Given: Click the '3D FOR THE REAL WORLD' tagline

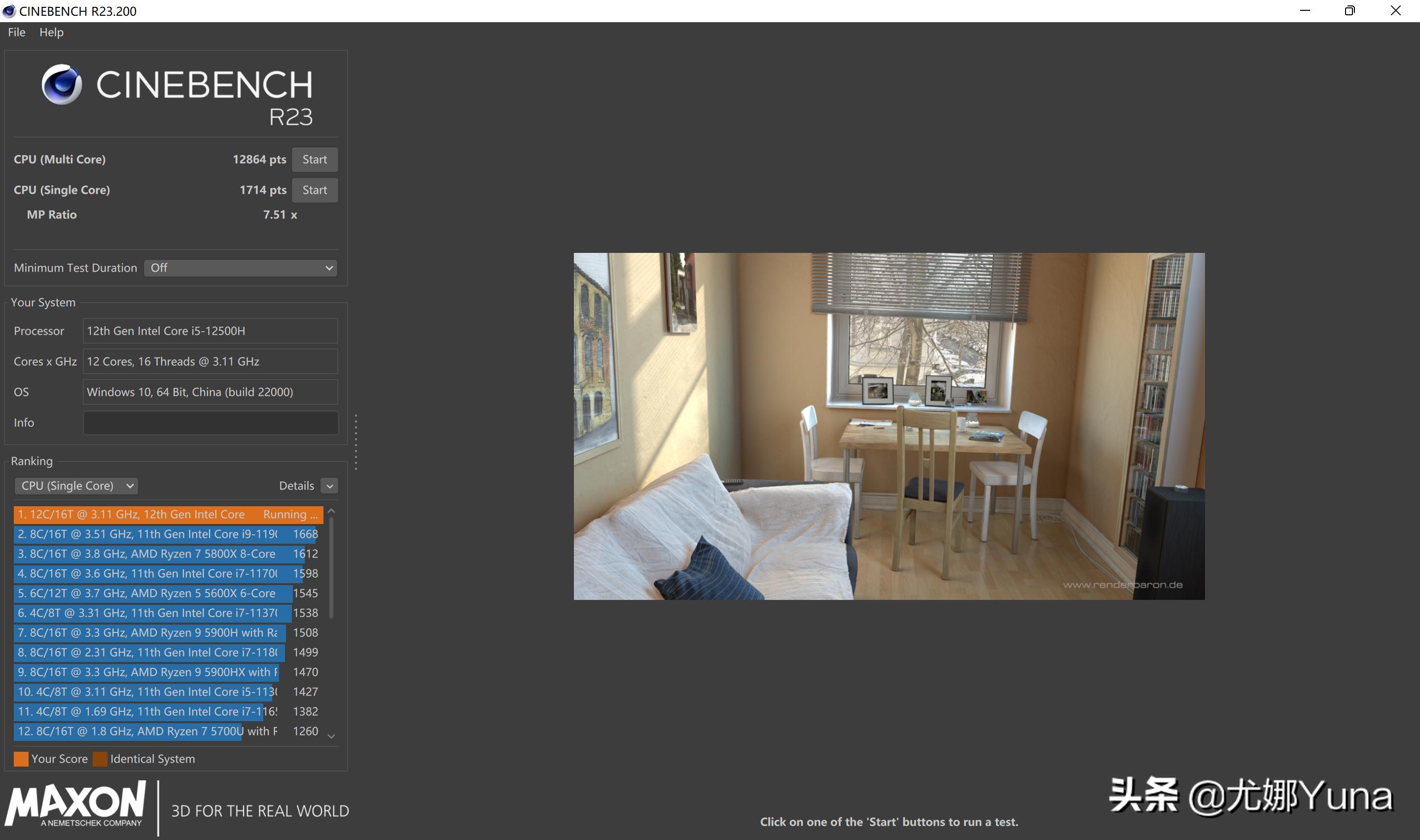Looking at the screenshot, I should point(259,810).
